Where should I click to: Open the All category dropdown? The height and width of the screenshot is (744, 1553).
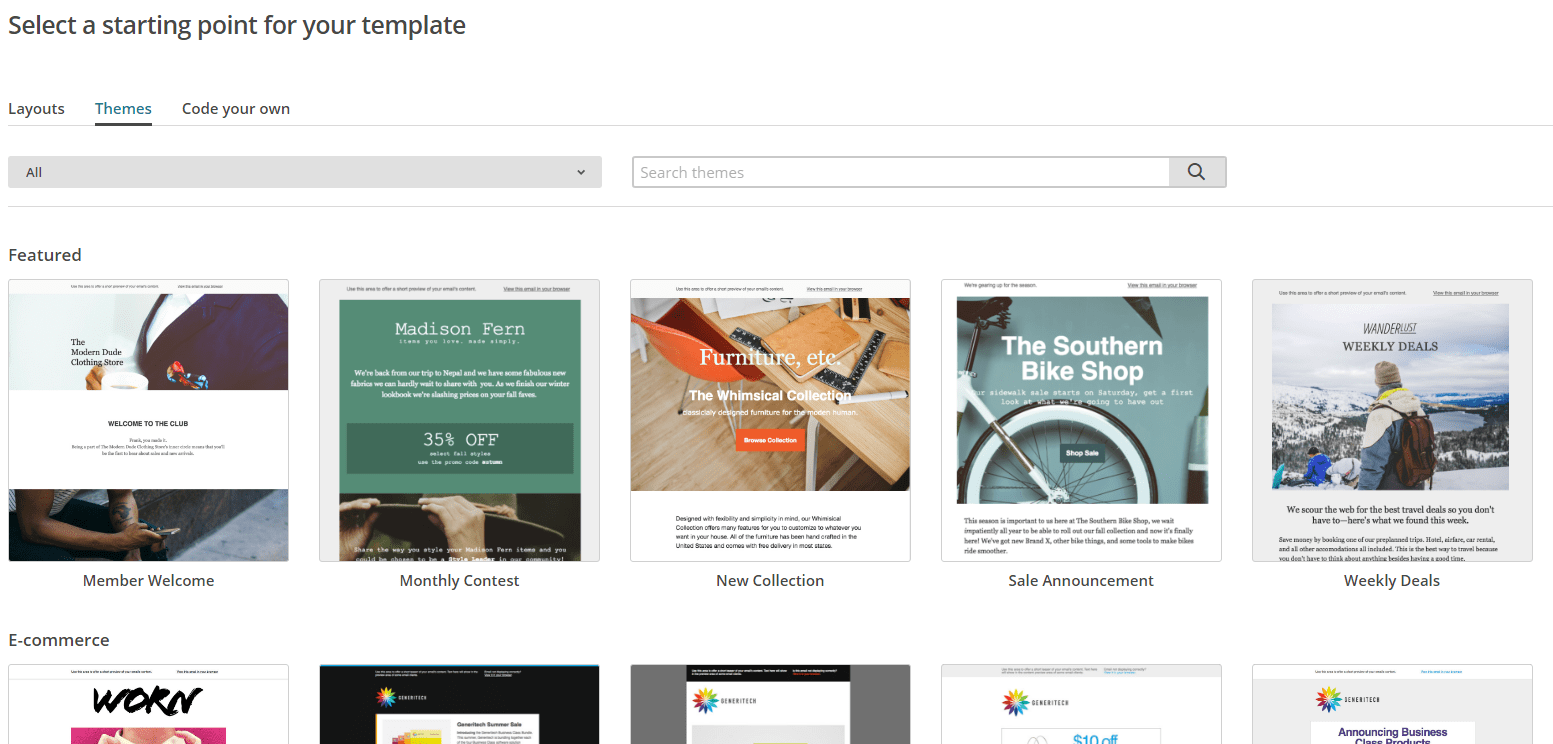click(x=305, y=172)
